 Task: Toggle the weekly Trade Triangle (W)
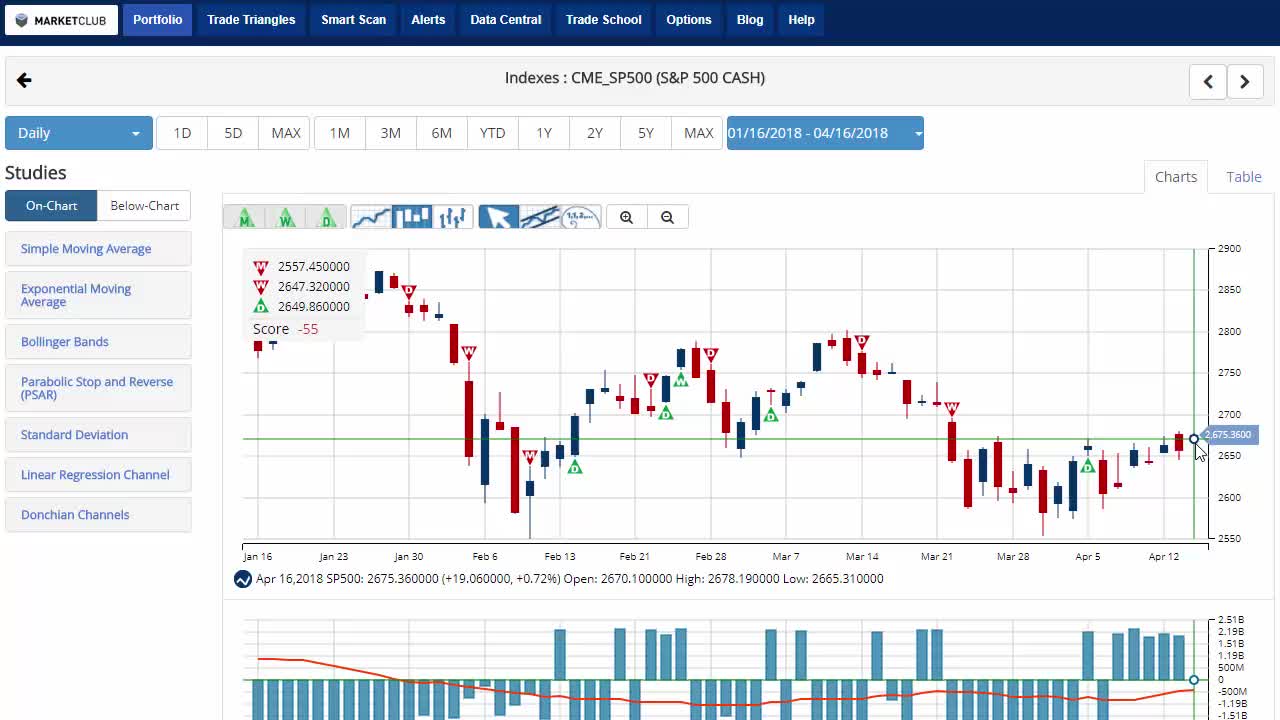(x=285, y=217)
